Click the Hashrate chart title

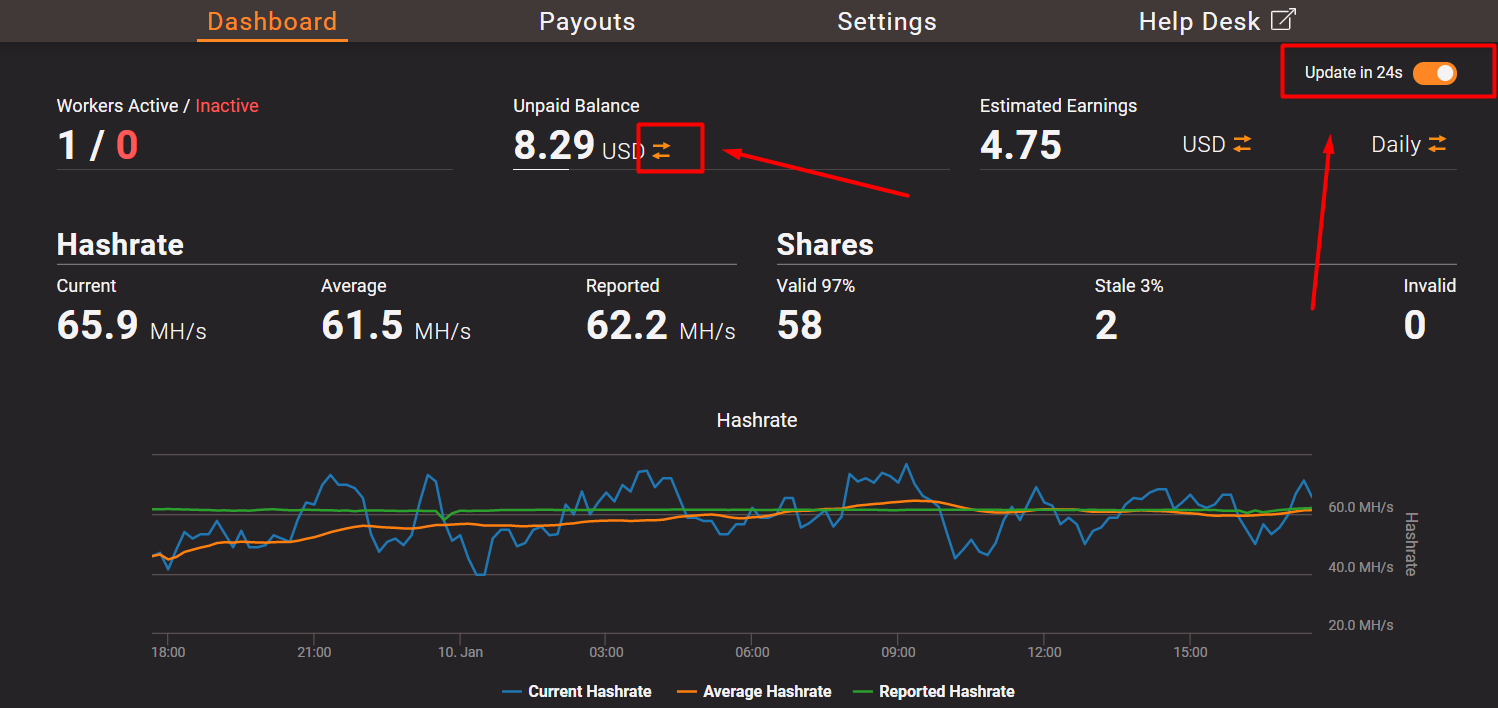(757, 421)
